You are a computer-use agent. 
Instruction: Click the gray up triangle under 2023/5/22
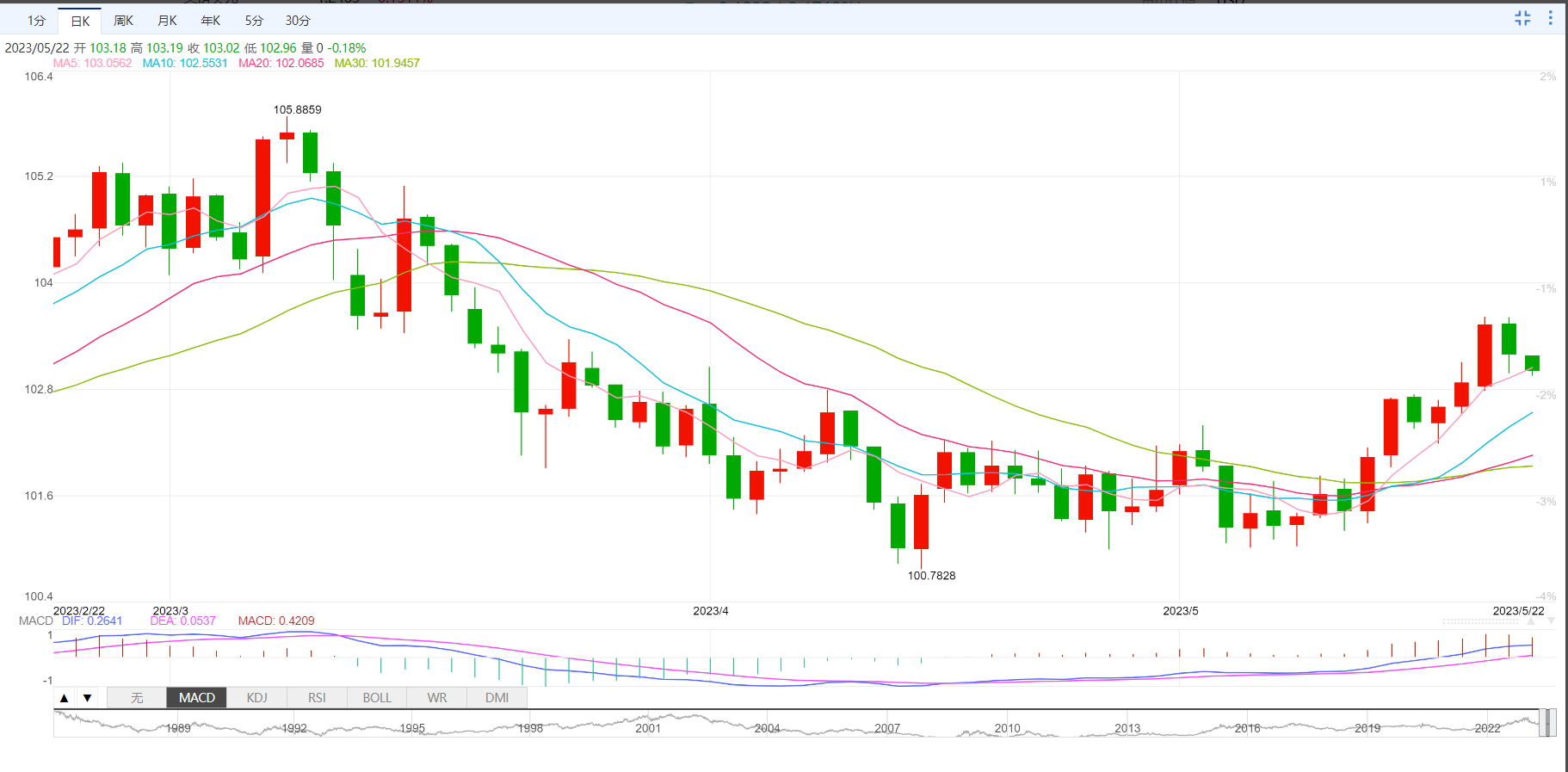1531,621
